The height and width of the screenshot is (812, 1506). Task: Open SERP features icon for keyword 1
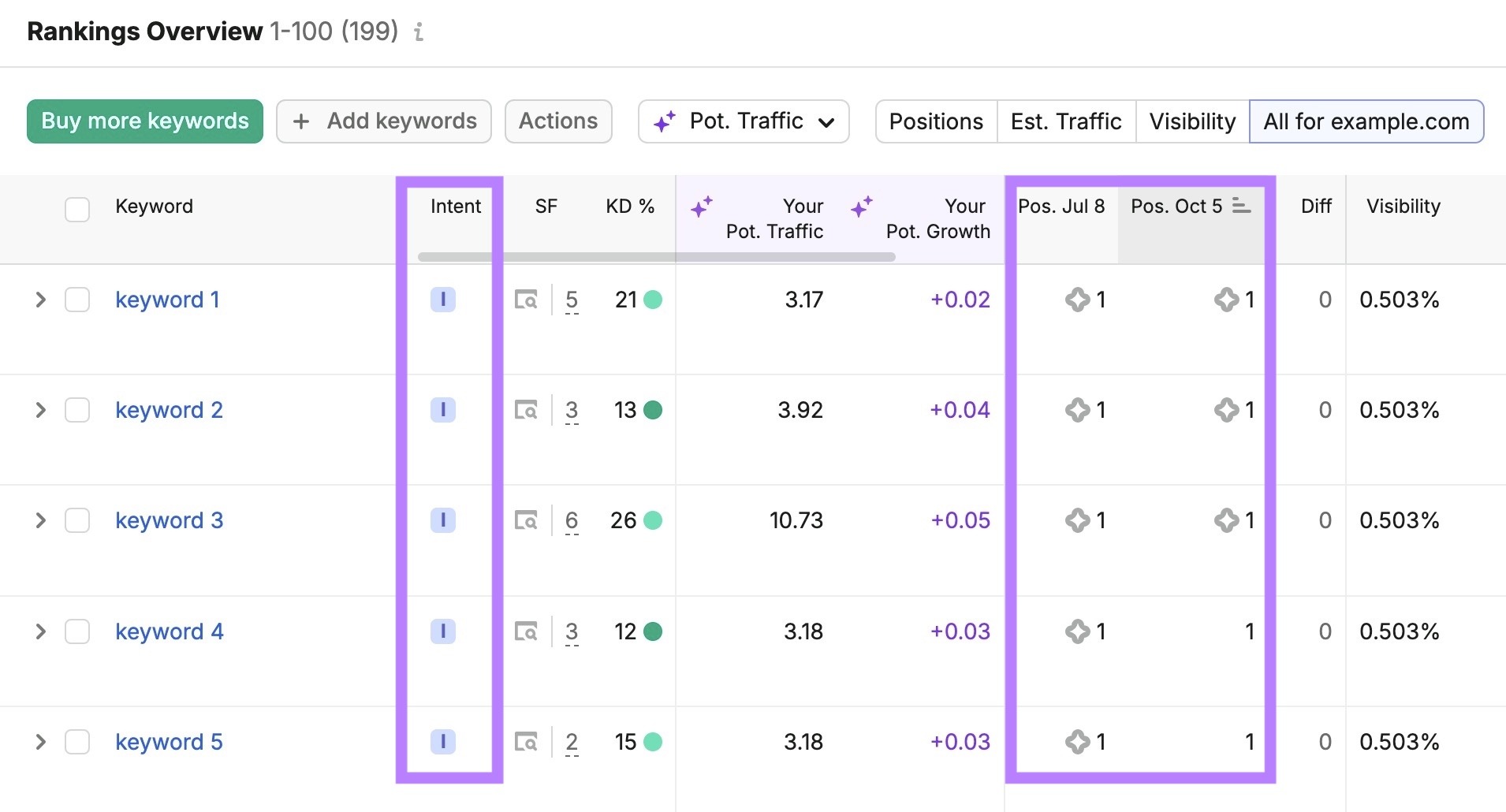[x=526, y=300]
